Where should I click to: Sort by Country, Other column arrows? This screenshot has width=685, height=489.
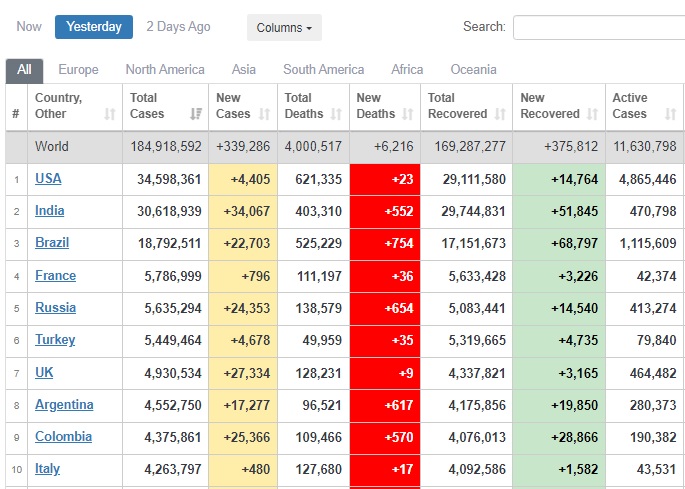(x=110, y=114)
